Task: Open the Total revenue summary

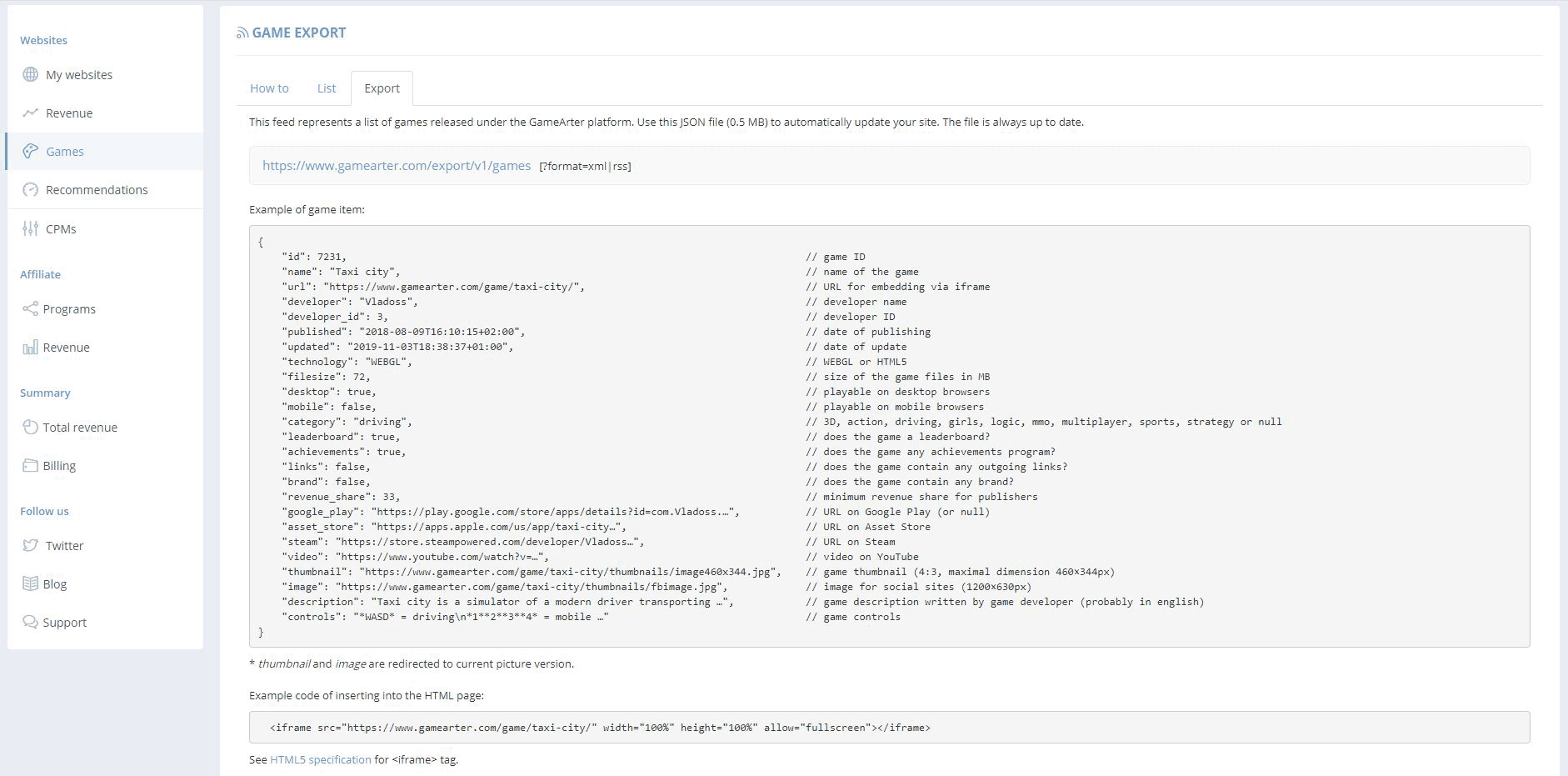Action: pyautogui.click(x=80, y=427)
